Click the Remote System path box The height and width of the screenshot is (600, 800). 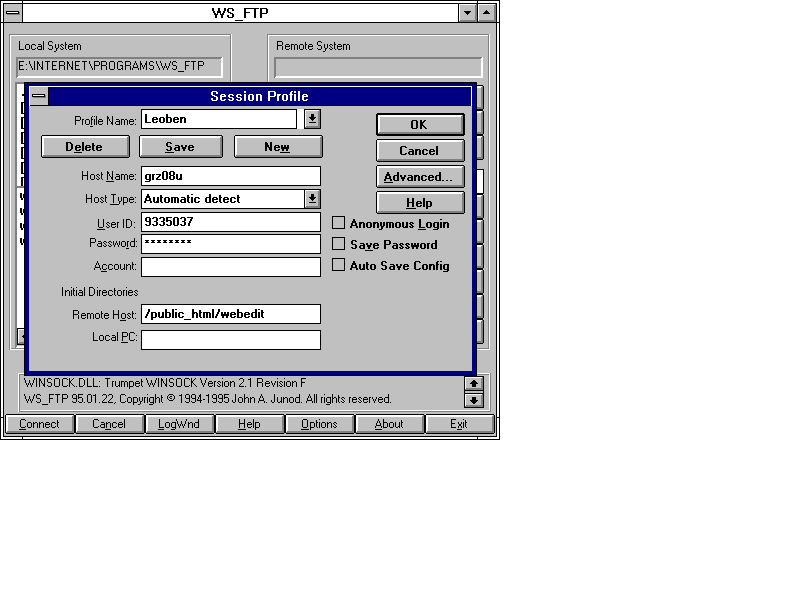(x=378, y=67)
